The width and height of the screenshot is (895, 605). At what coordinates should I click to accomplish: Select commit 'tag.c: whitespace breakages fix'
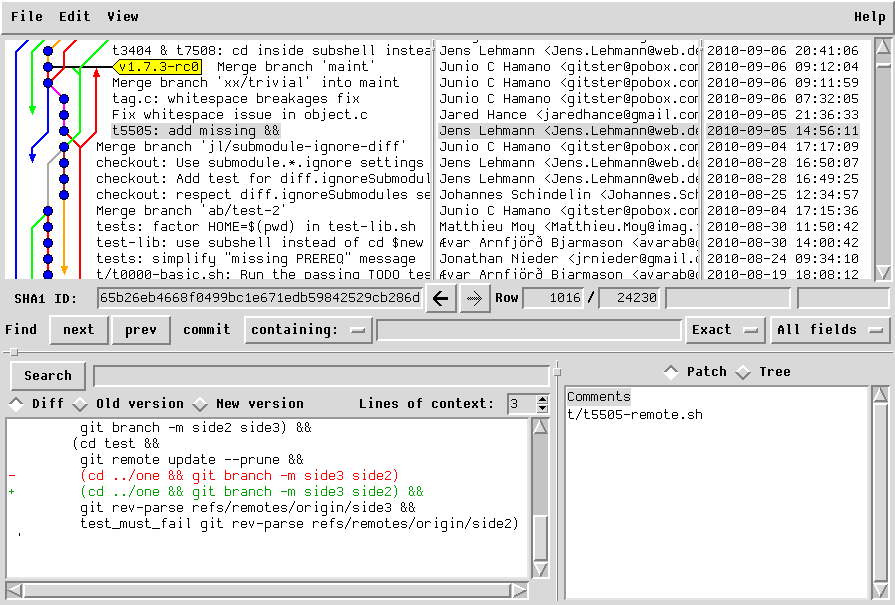(x=236, y=99)
